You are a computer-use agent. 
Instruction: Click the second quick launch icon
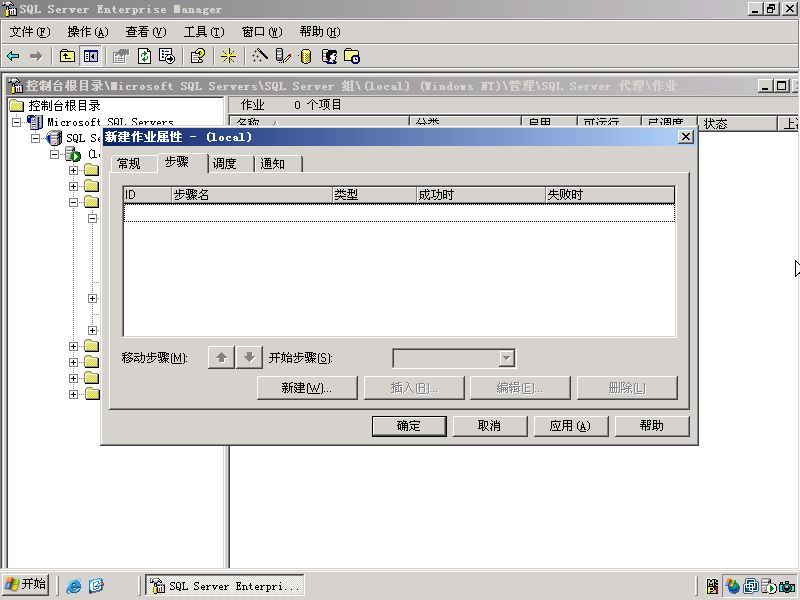pyautogui.click(x=96, y=586)
